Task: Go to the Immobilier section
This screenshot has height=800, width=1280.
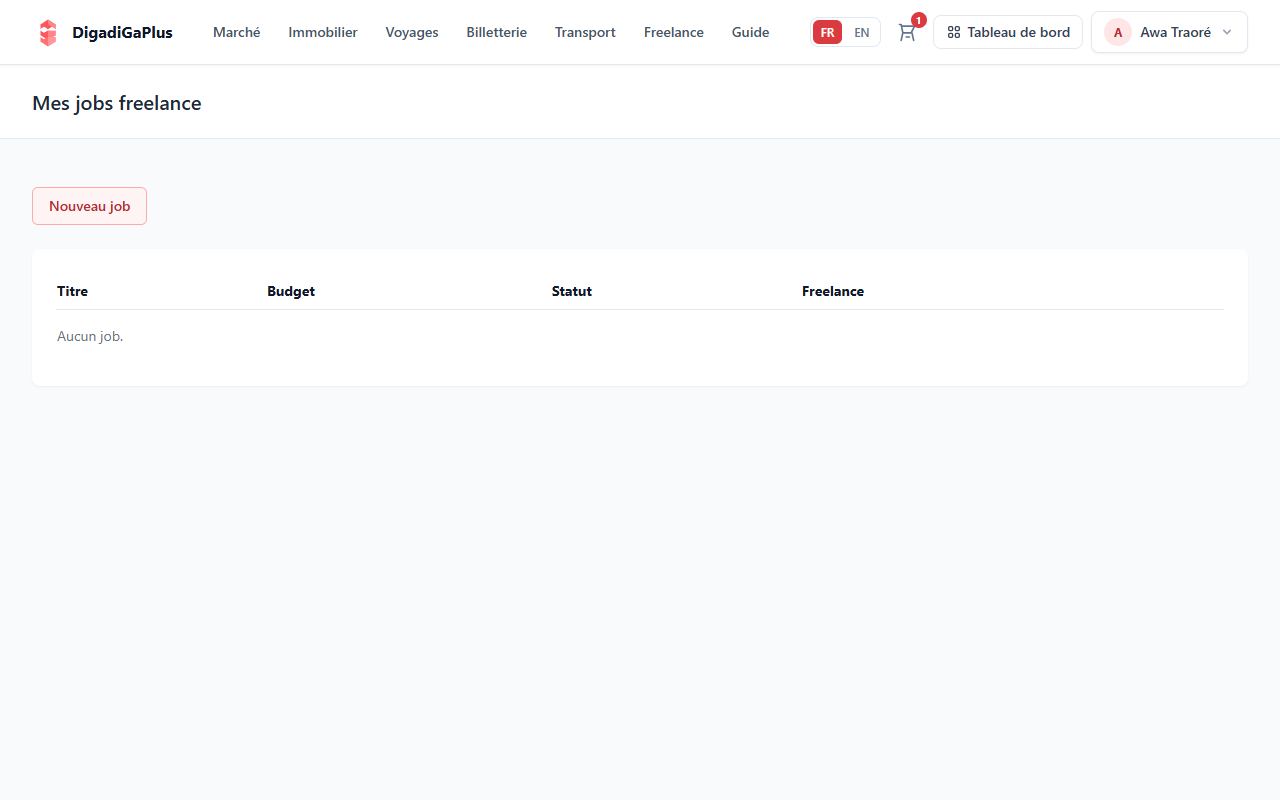Action: (x=323, y=32)
